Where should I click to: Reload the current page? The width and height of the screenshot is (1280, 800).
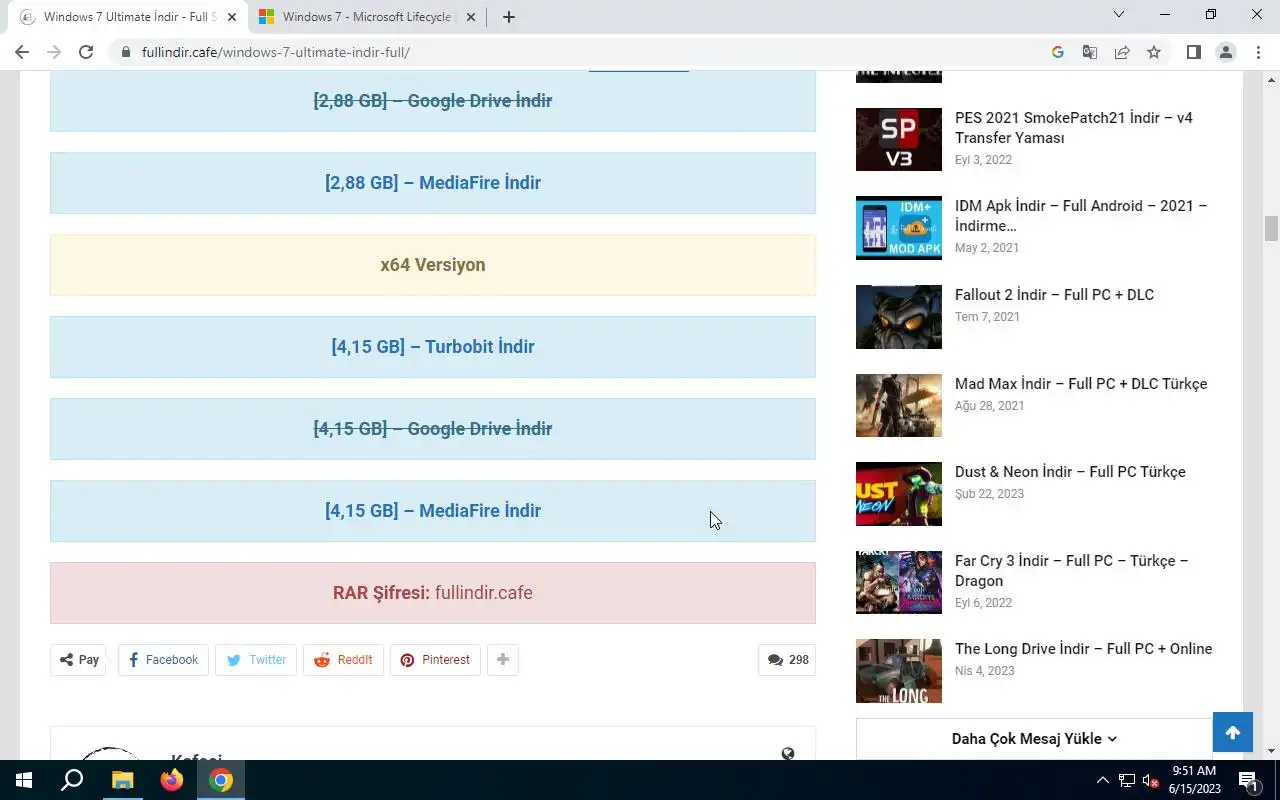86,52
